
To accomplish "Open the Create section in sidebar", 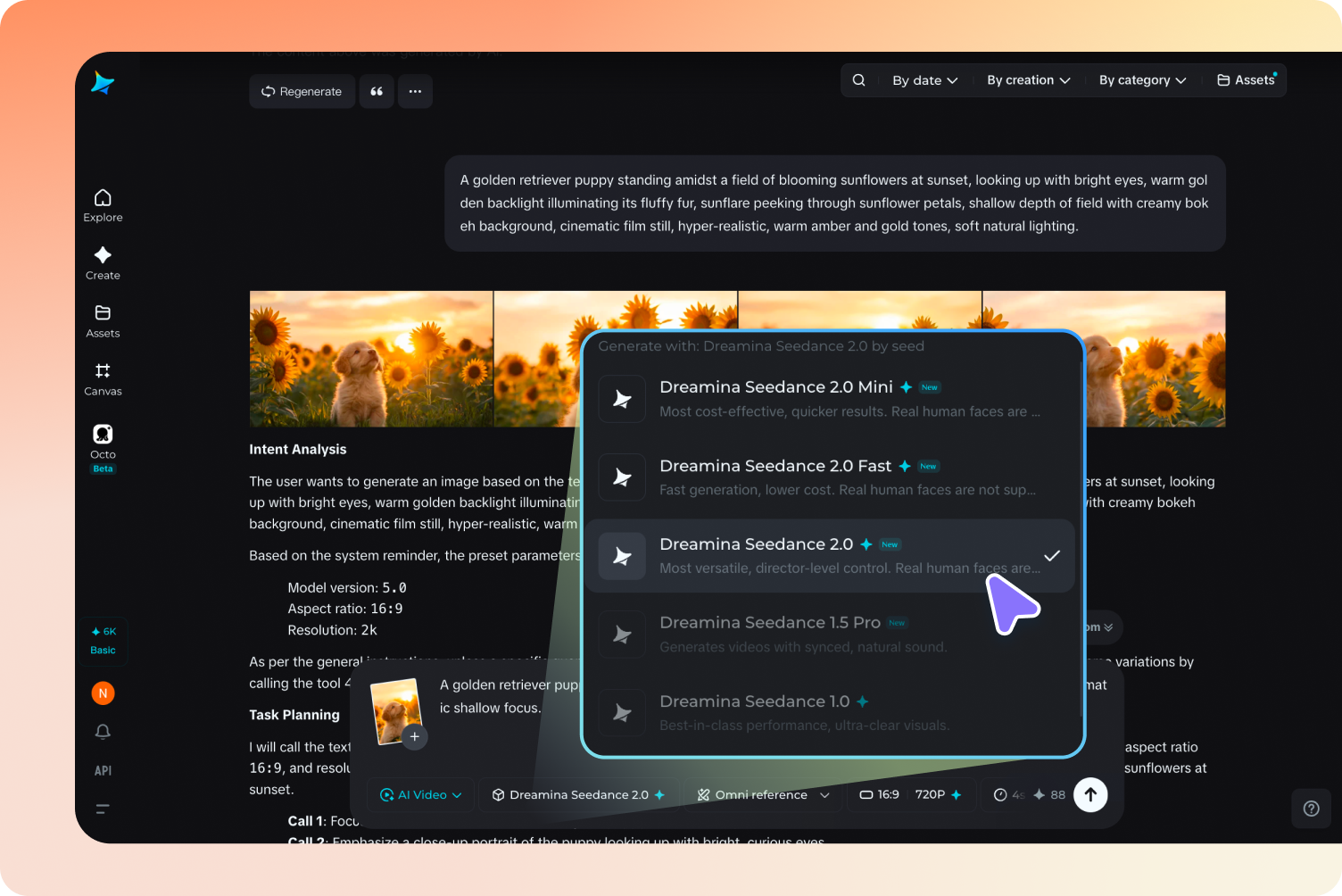I will (x=103, y=263).
